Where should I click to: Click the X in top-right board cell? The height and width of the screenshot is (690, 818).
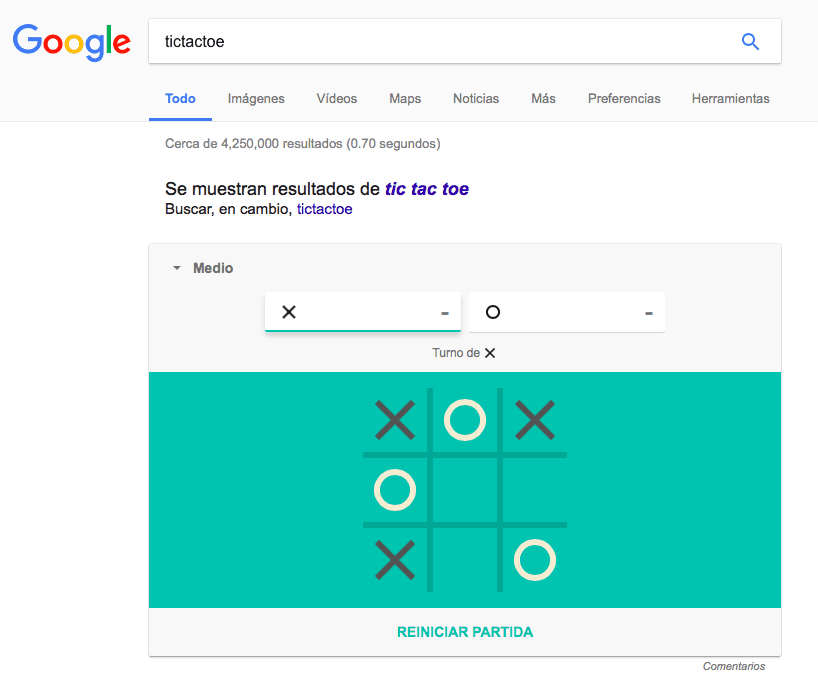tap(535, 420)
